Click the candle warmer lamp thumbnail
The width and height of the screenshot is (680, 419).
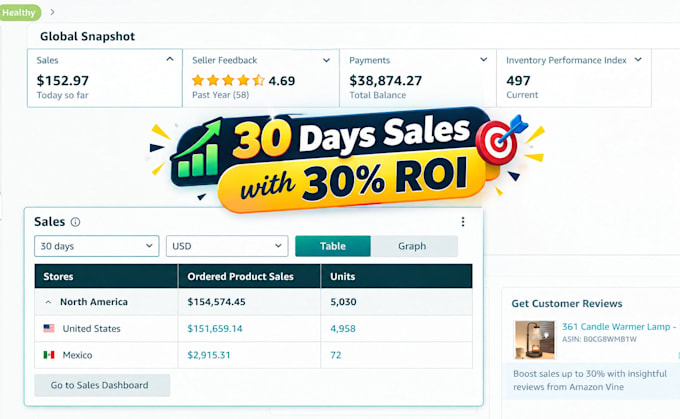[x=534, y=340]
